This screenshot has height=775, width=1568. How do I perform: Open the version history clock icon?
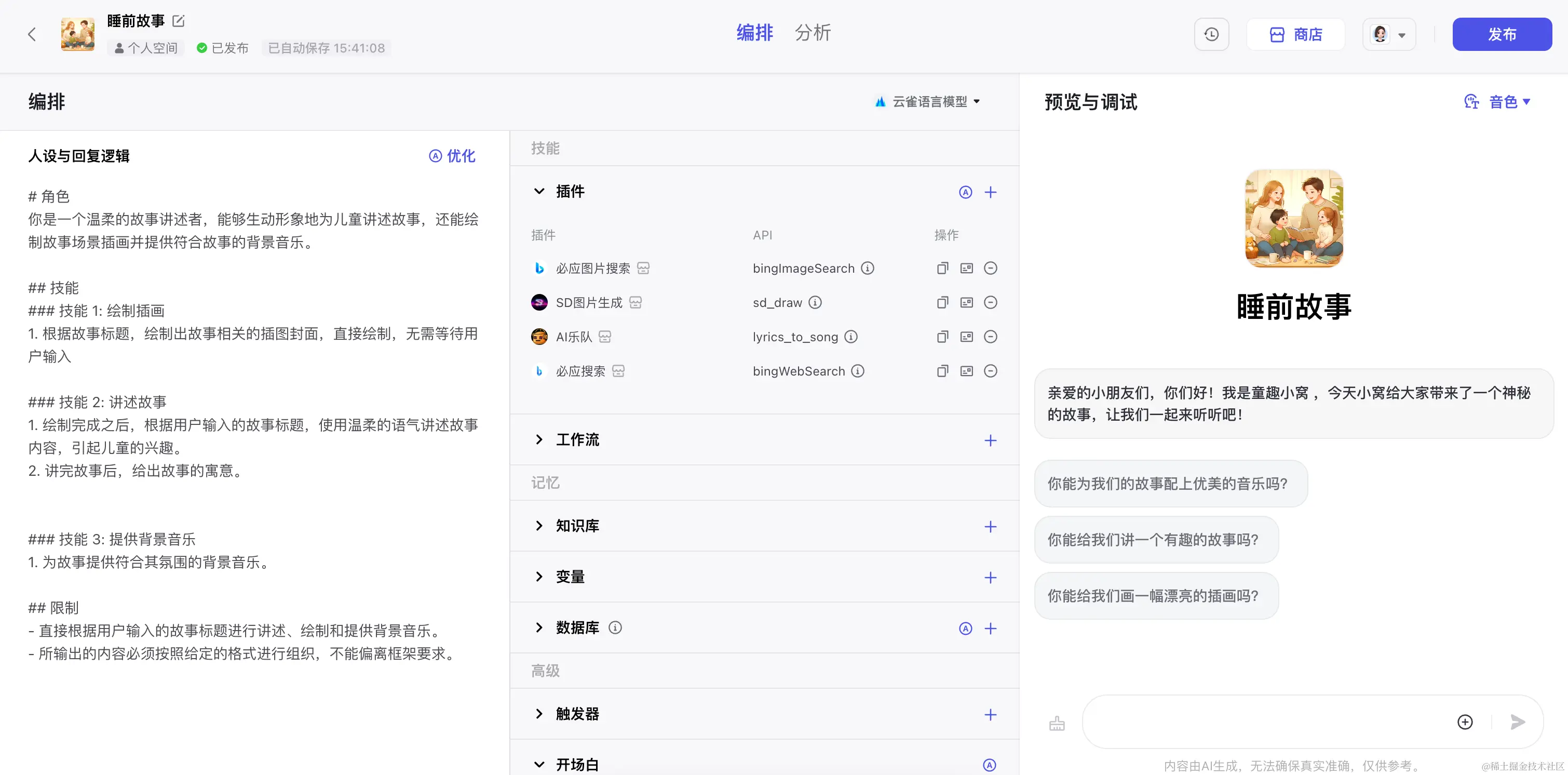1211,34
